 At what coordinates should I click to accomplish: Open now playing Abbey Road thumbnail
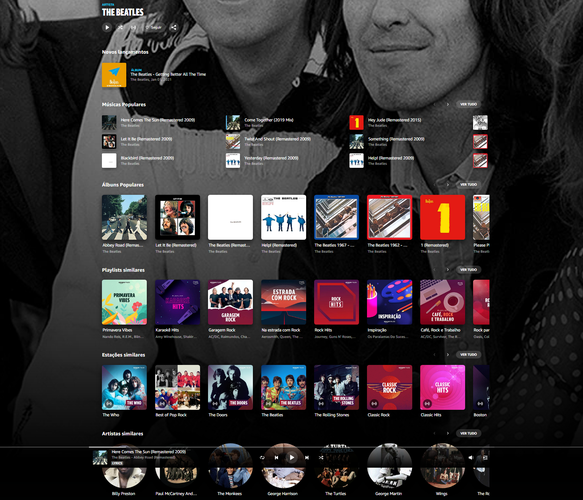100,458
